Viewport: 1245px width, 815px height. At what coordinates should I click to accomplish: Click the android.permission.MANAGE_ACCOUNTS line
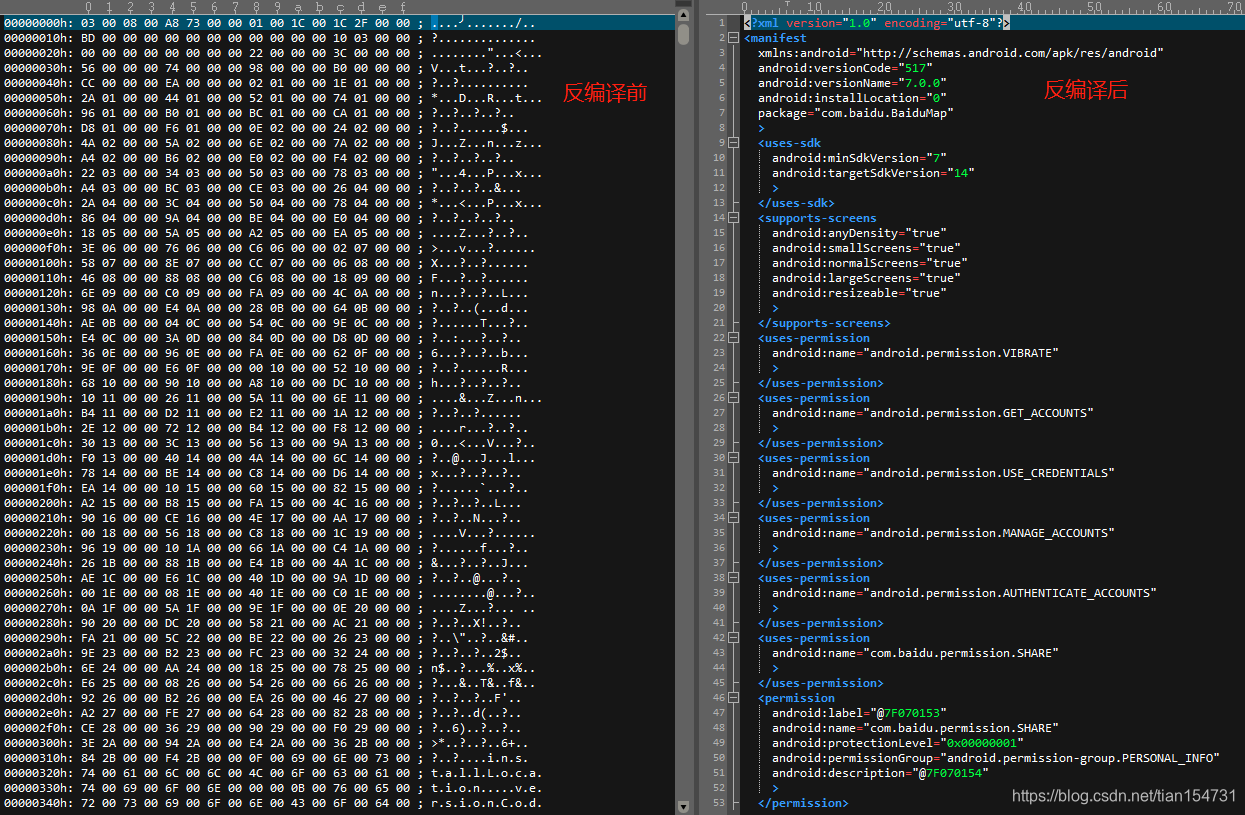pos(943,533)
